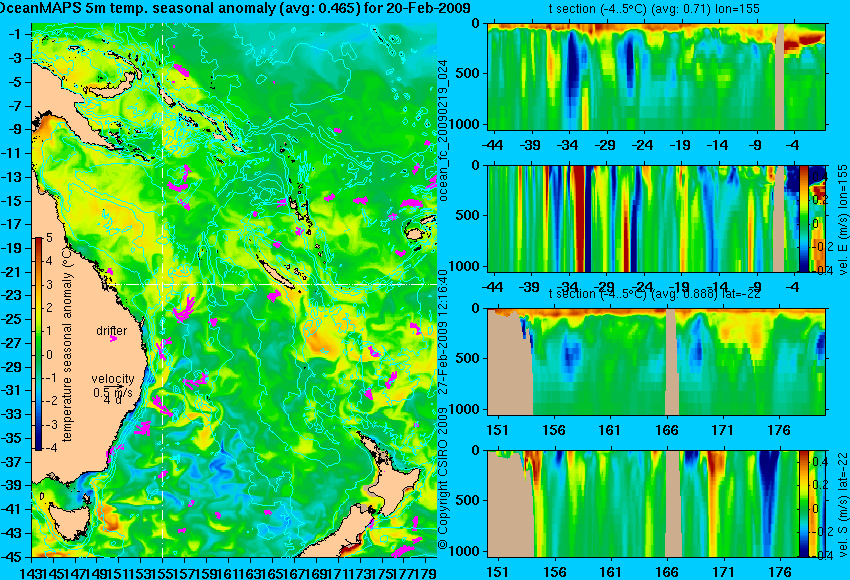Click the white dashed lon=155 line on map
This screenshot has width=850, height=580.
coord(163,290)
